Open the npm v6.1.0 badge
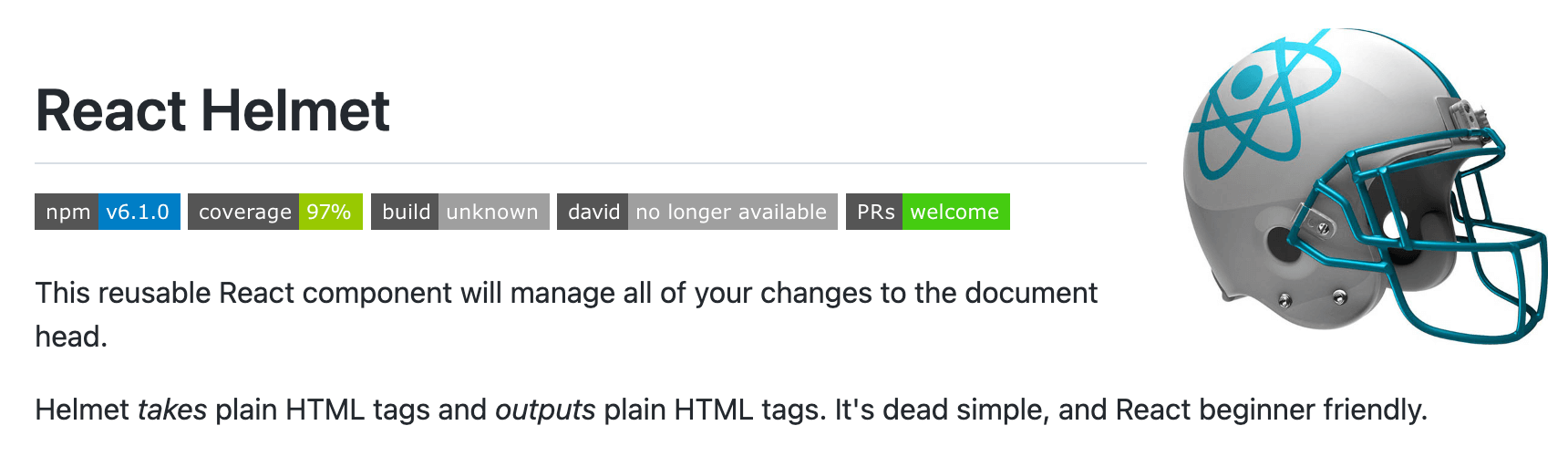The height and width of the screenshot is (467, 1568). [108, 212]
